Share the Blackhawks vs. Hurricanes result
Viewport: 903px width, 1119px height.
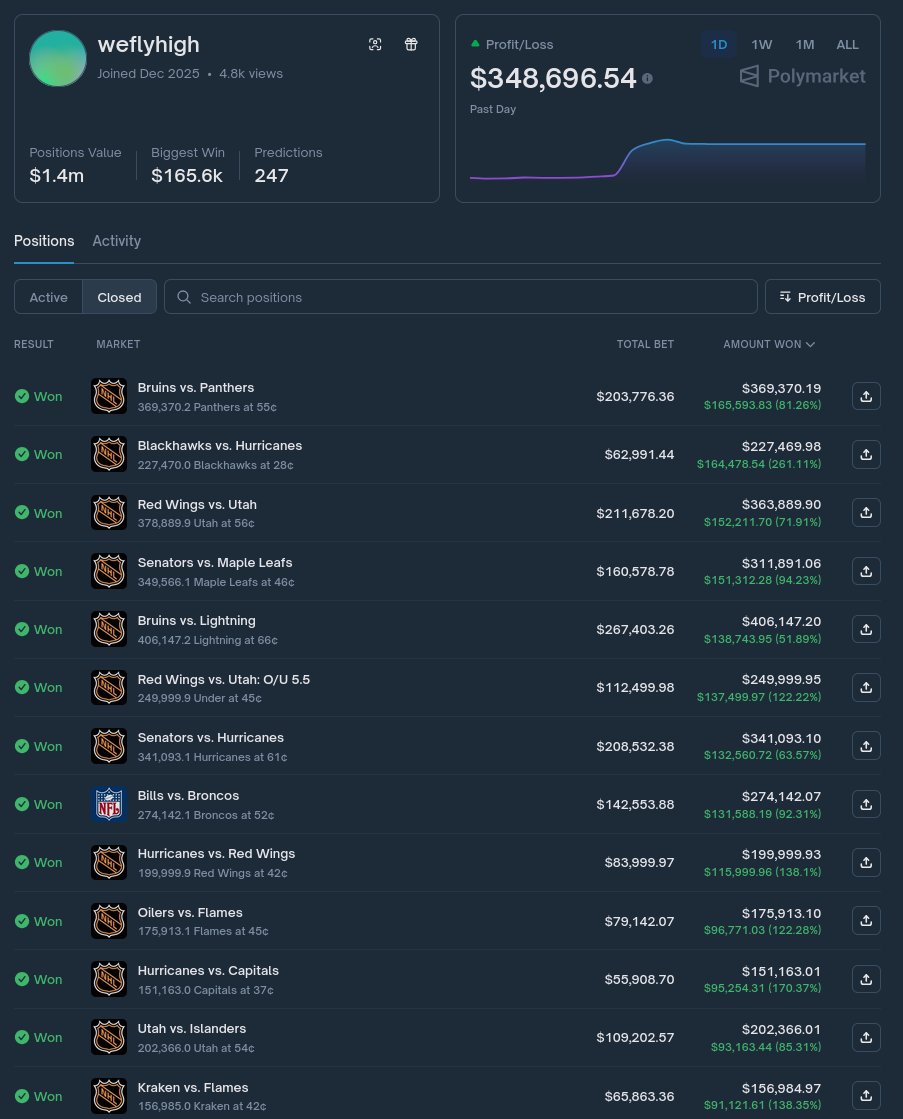tap(866, 455)
